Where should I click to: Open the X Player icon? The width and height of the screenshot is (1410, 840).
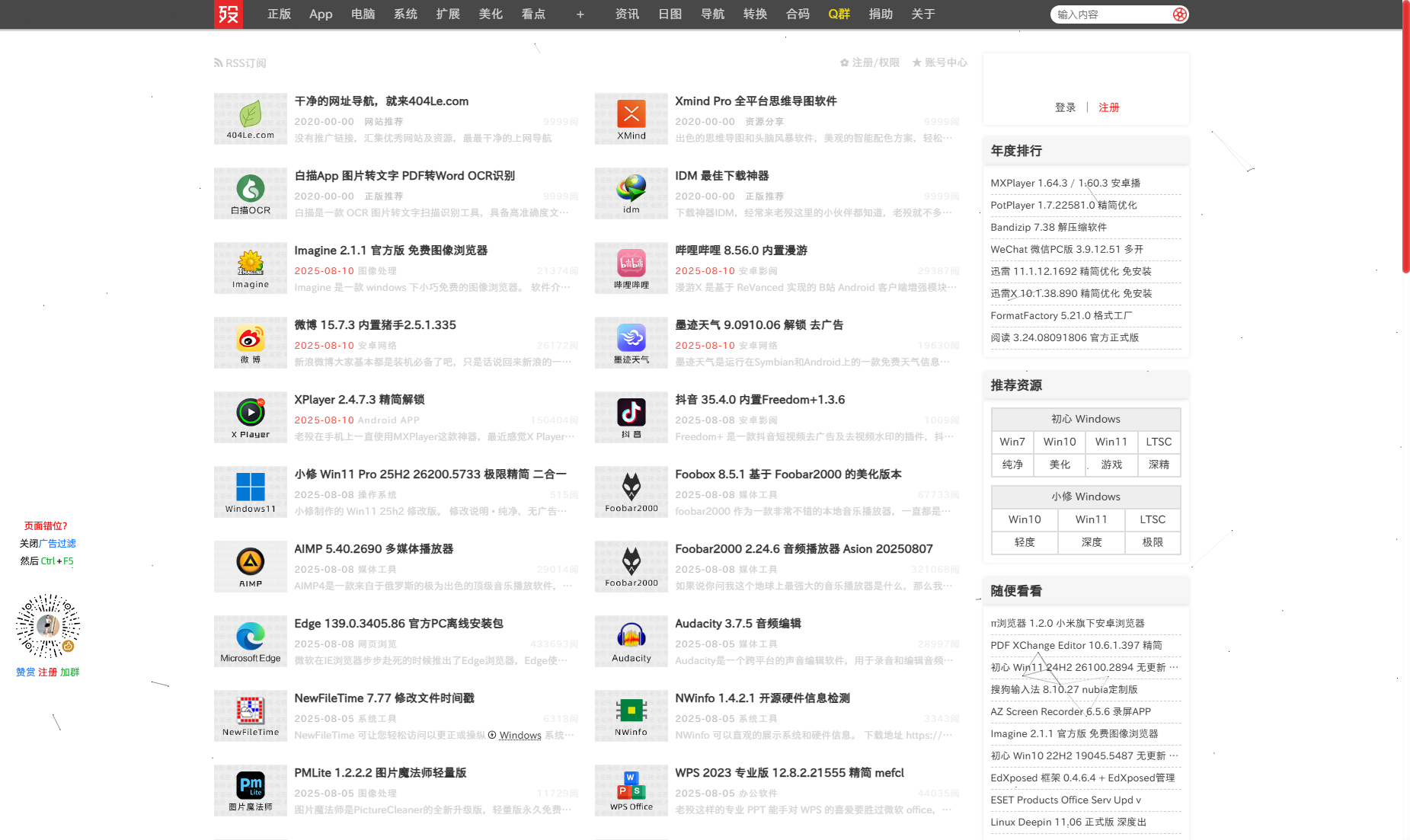coord(251,417)
